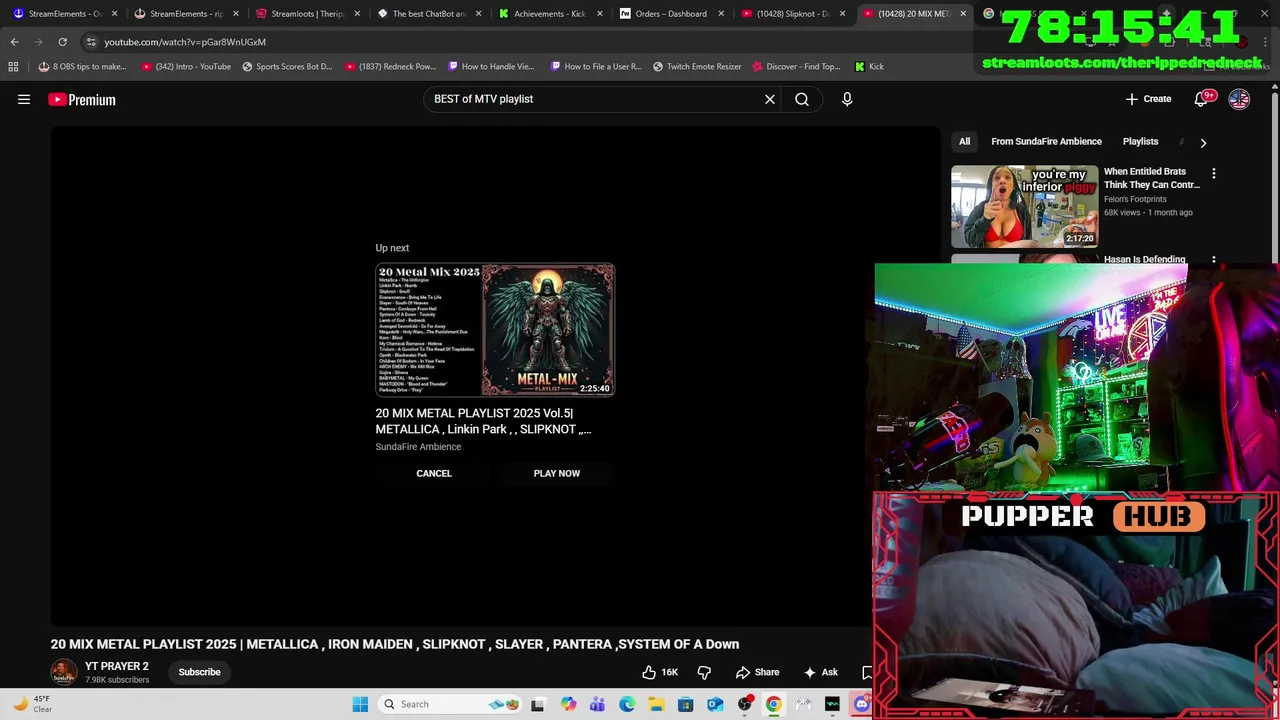Select the All filter chip

click(x=964, y=141)
